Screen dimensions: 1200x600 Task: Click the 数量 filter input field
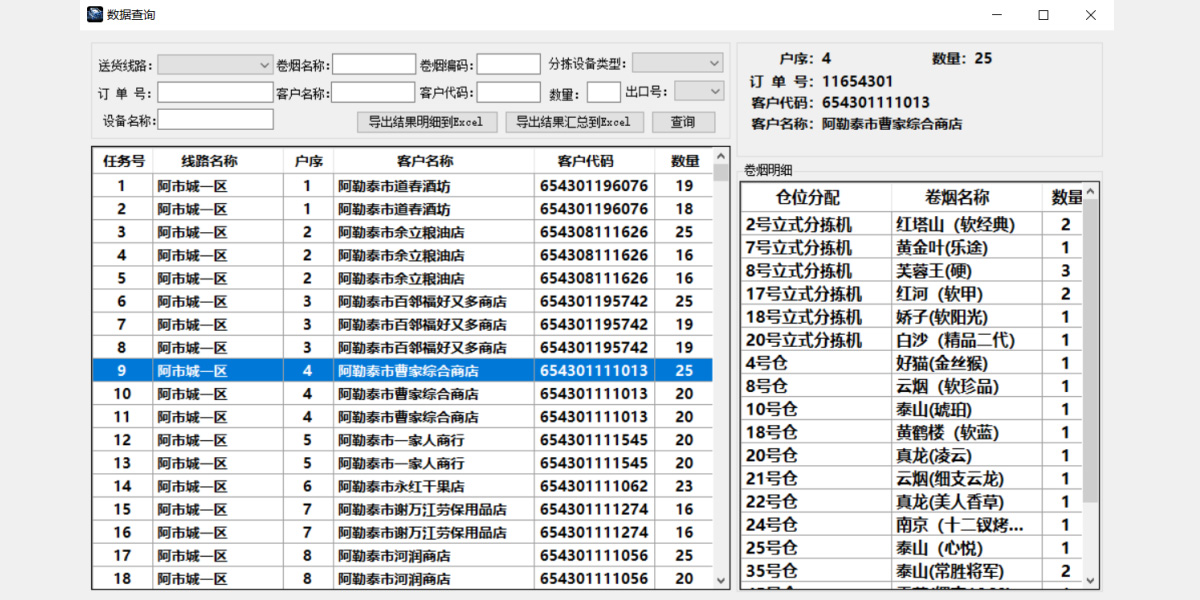pos(603,93)
